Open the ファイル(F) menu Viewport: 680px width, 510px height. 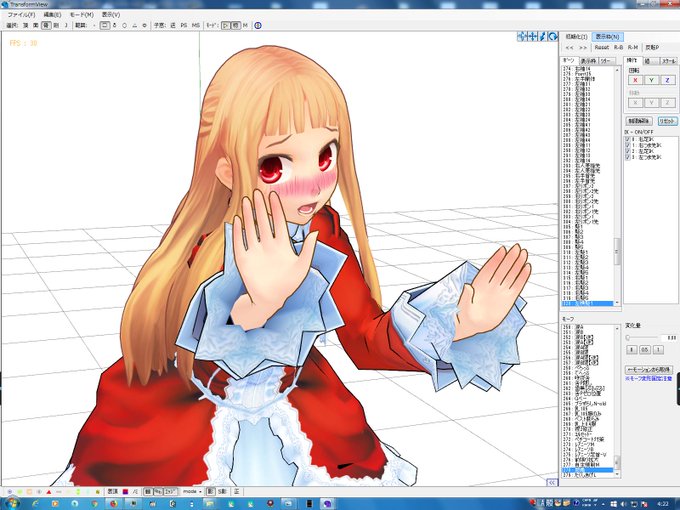[x=21, y=15]
